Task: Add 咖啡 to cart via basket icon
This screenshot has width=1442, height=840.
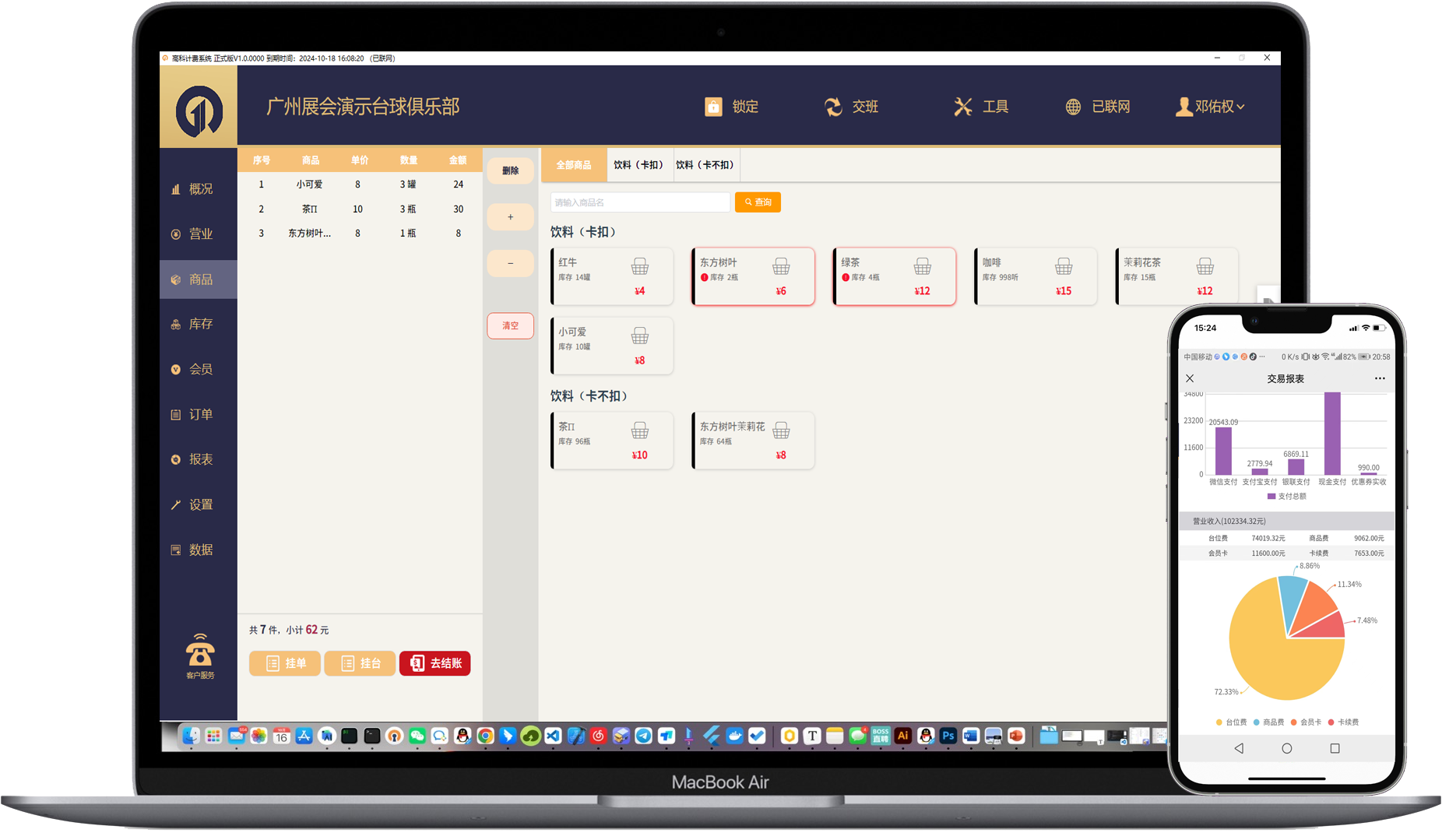Action: [1064, 267]
